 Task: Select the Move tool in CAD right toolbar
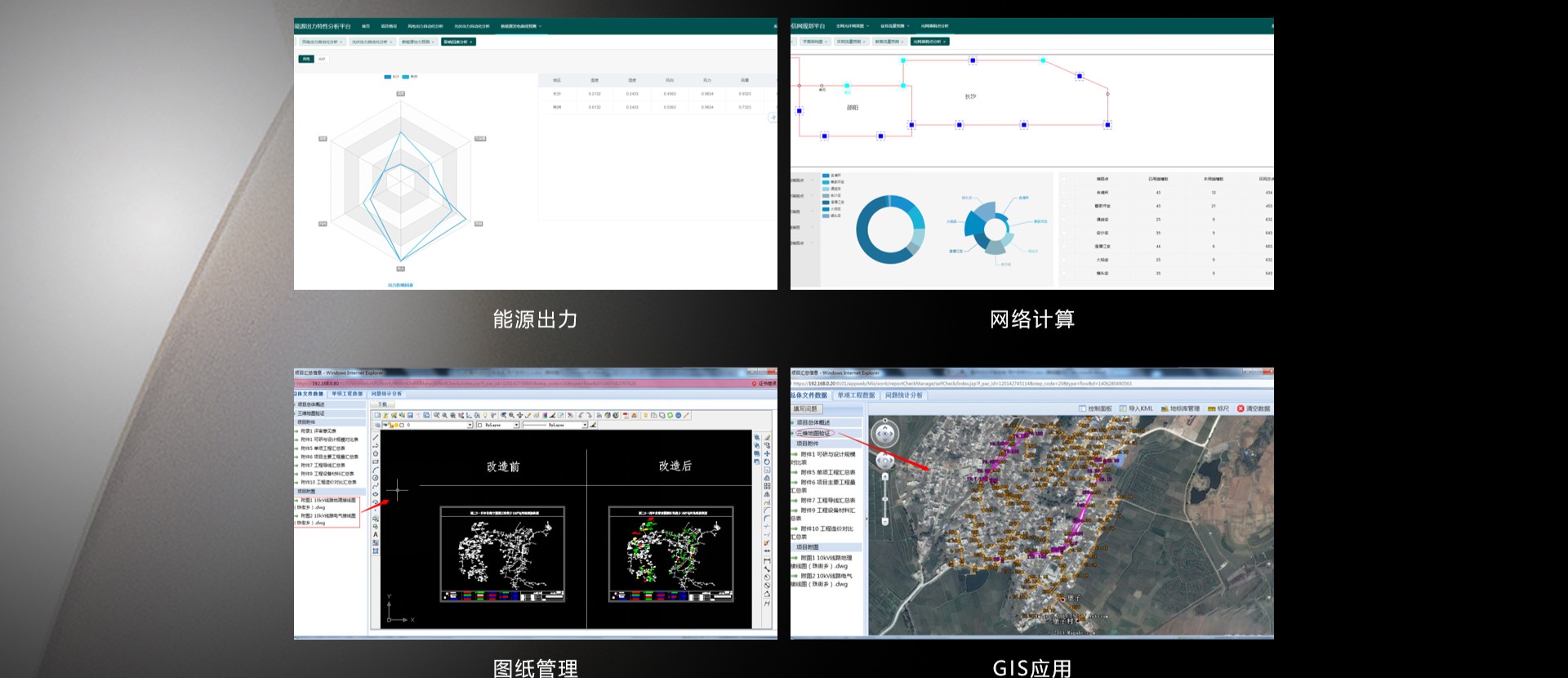767,453
